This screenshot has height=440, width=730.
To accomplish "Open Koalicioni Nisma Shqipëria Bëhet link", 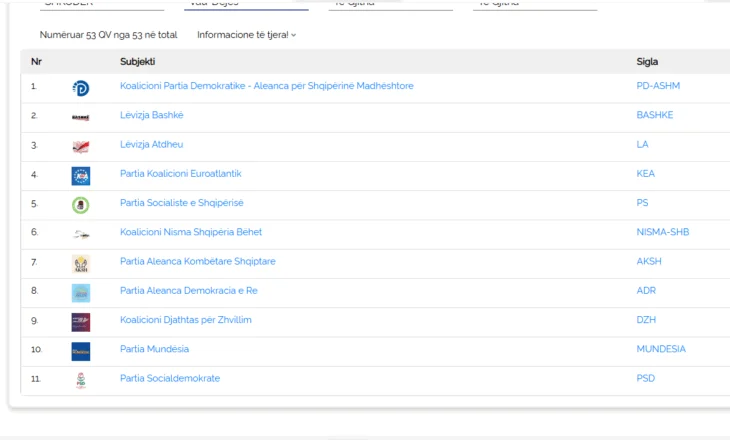I will coord(191,232).
